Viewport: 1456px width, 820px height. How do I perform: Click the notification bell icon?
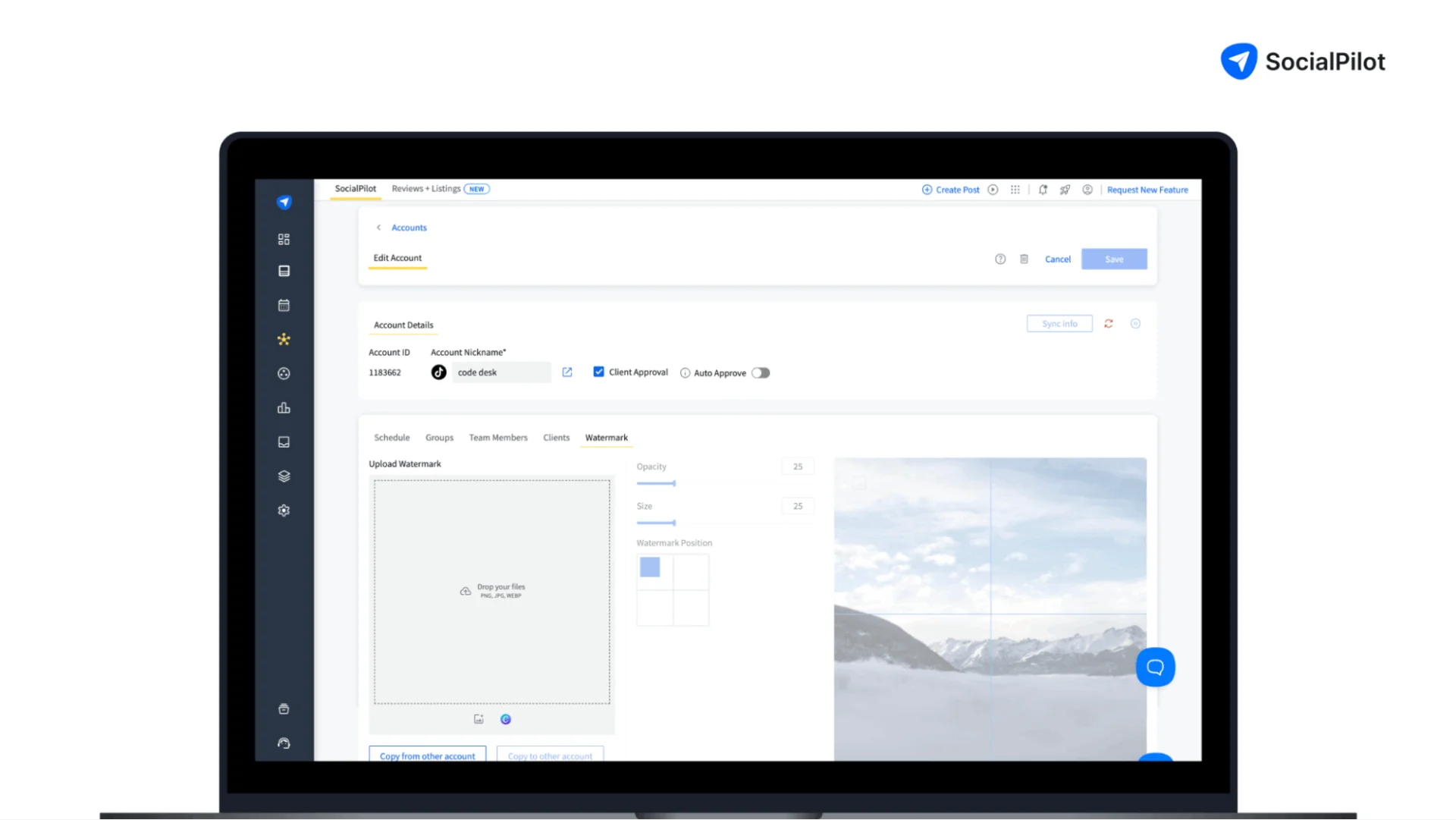(1043, 190)
